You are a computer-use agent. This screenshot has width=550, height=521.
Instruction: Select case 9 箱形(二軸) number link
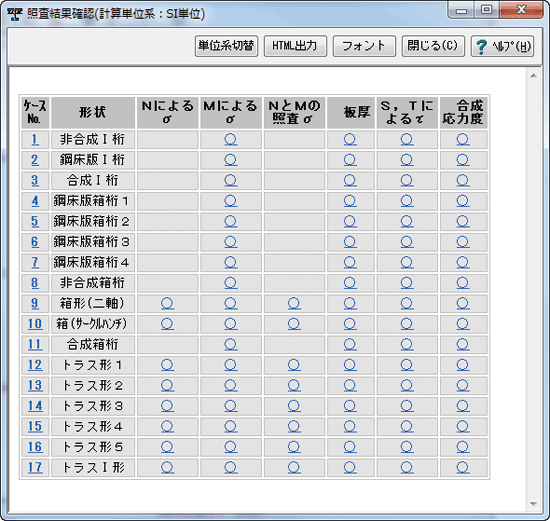pyautogui.click(x=35, y=303)
